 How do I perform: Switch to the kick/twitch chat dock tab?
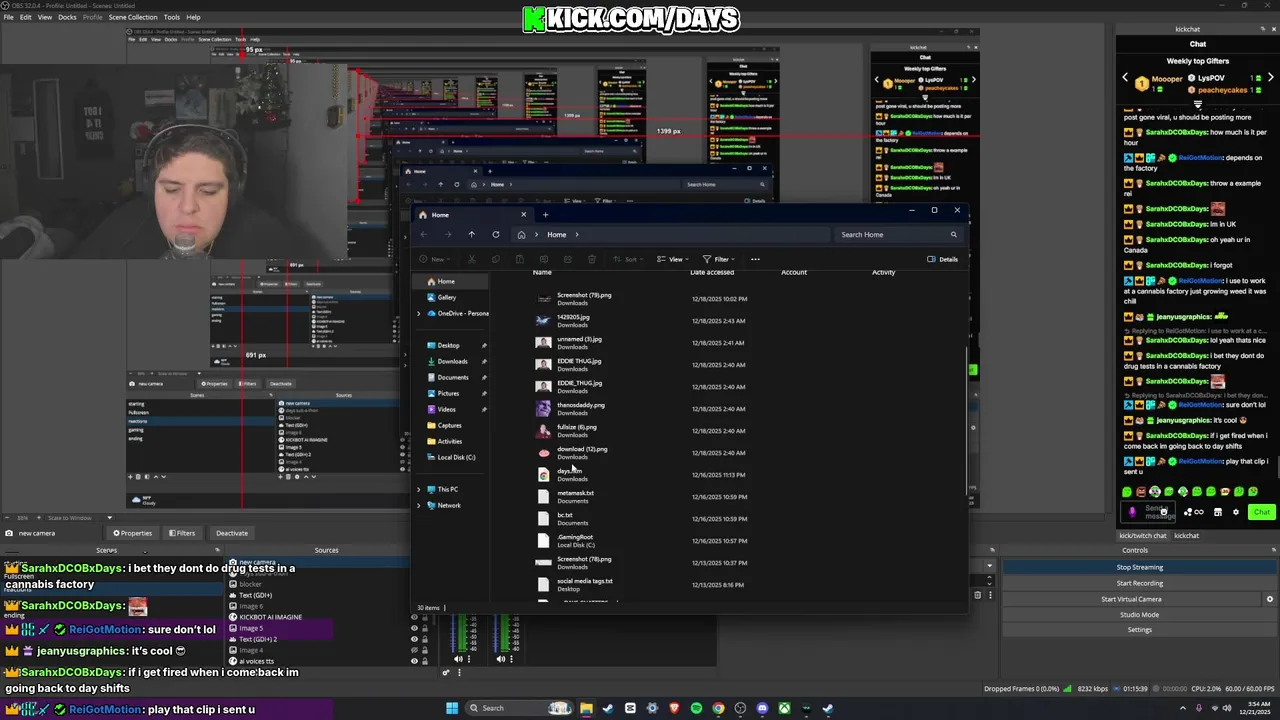click(1142, 535)
